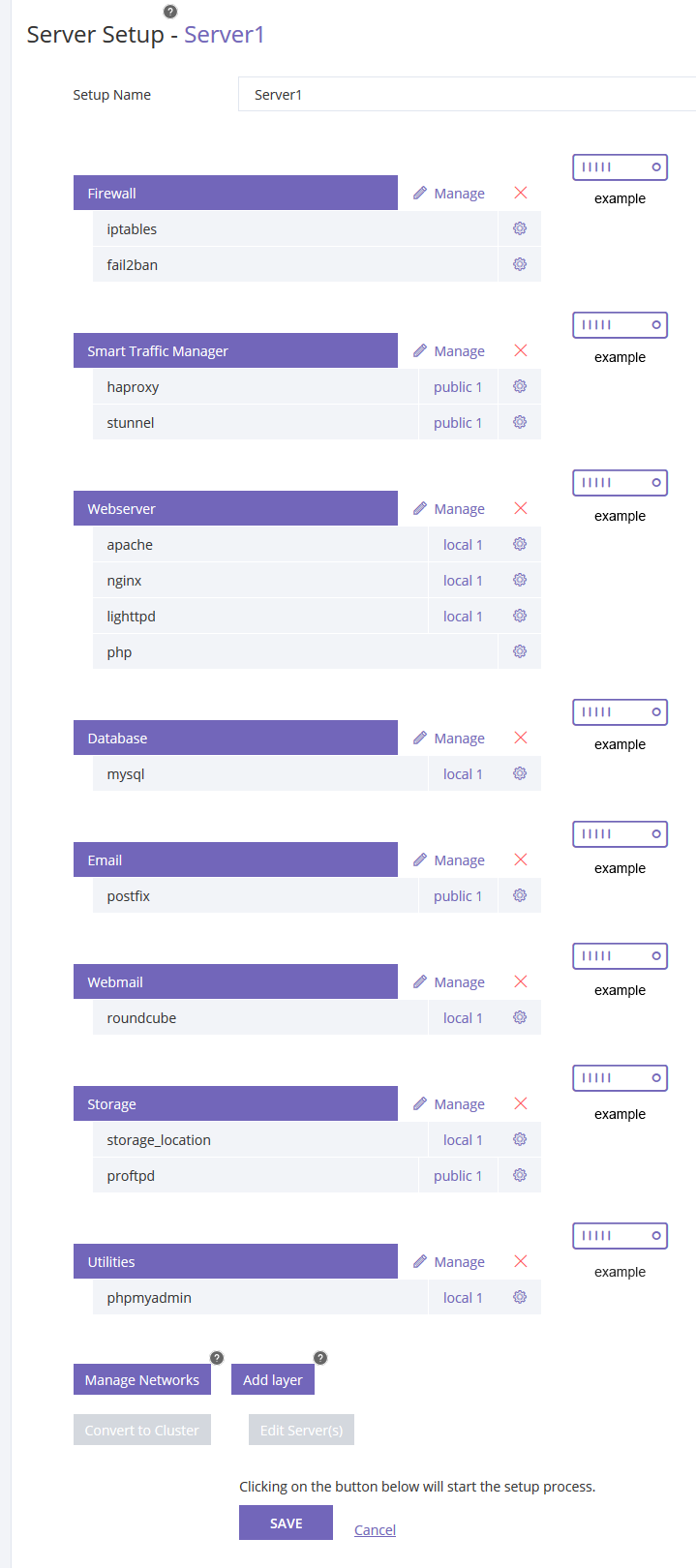Open settings gear for iptables
Screen dimensions: 696x1568
pyautogui.click(x=520, y=228)
